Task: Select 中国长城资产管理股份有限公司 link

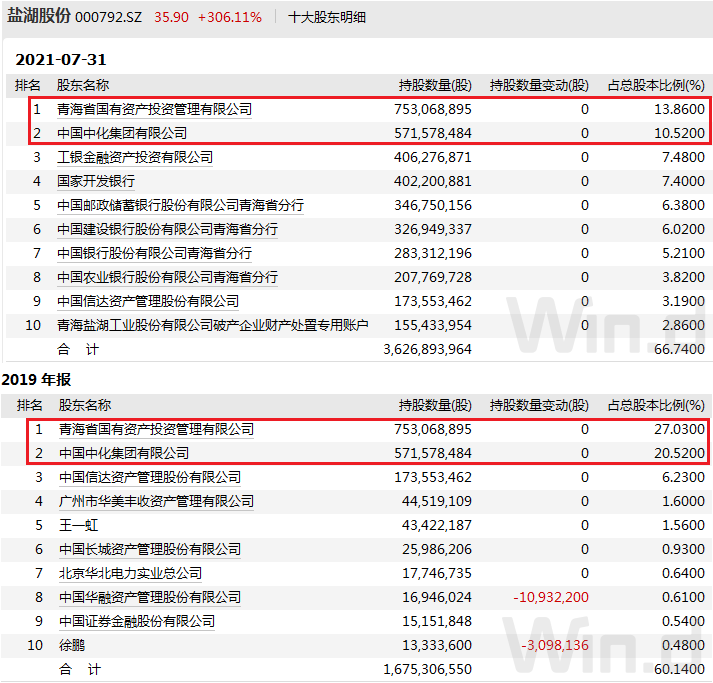Action: [x=150, y=549]
